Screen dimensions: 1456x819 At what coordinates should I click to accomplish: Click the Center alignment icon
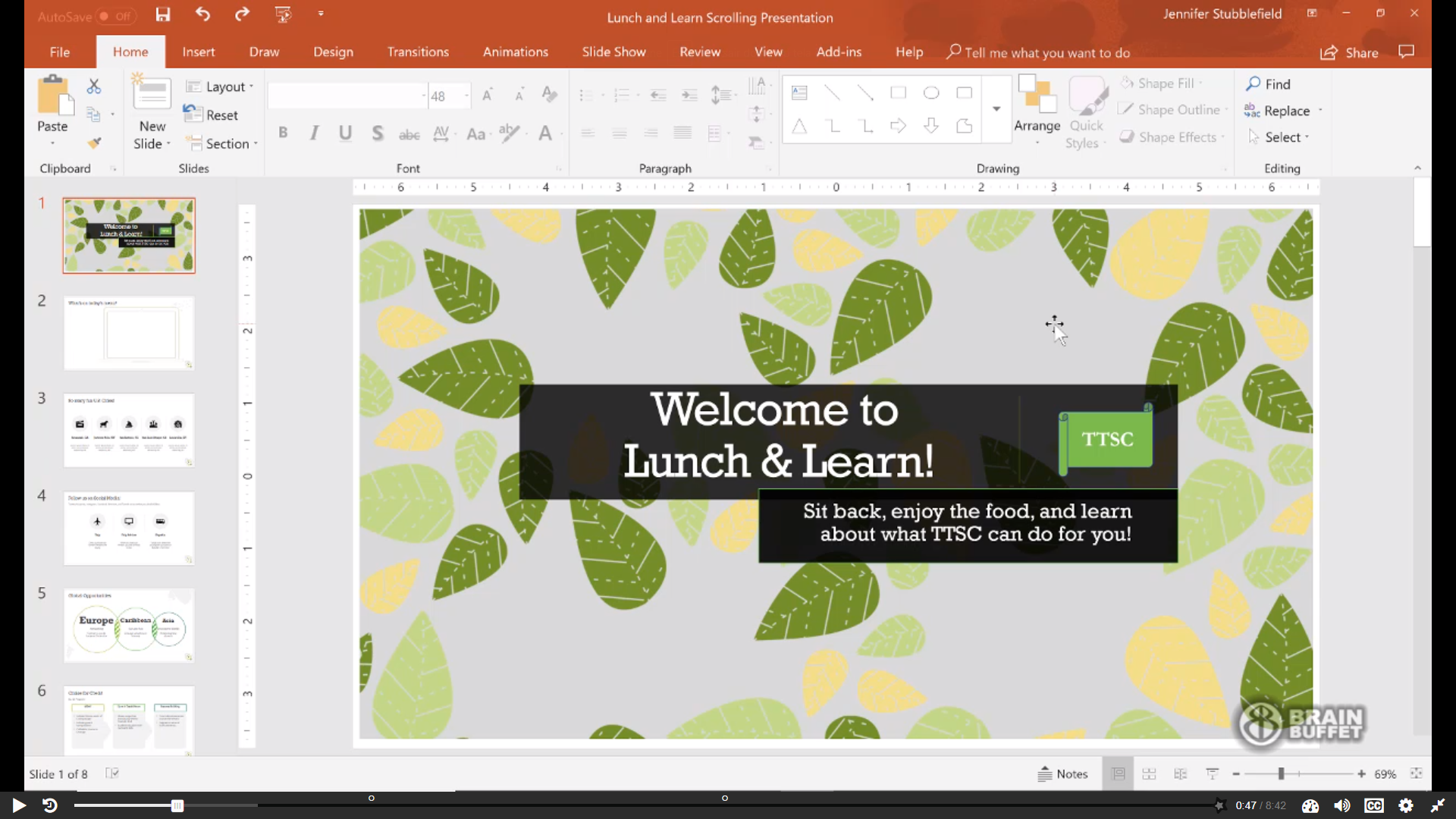pyautogui.click(x=620, y=133)
